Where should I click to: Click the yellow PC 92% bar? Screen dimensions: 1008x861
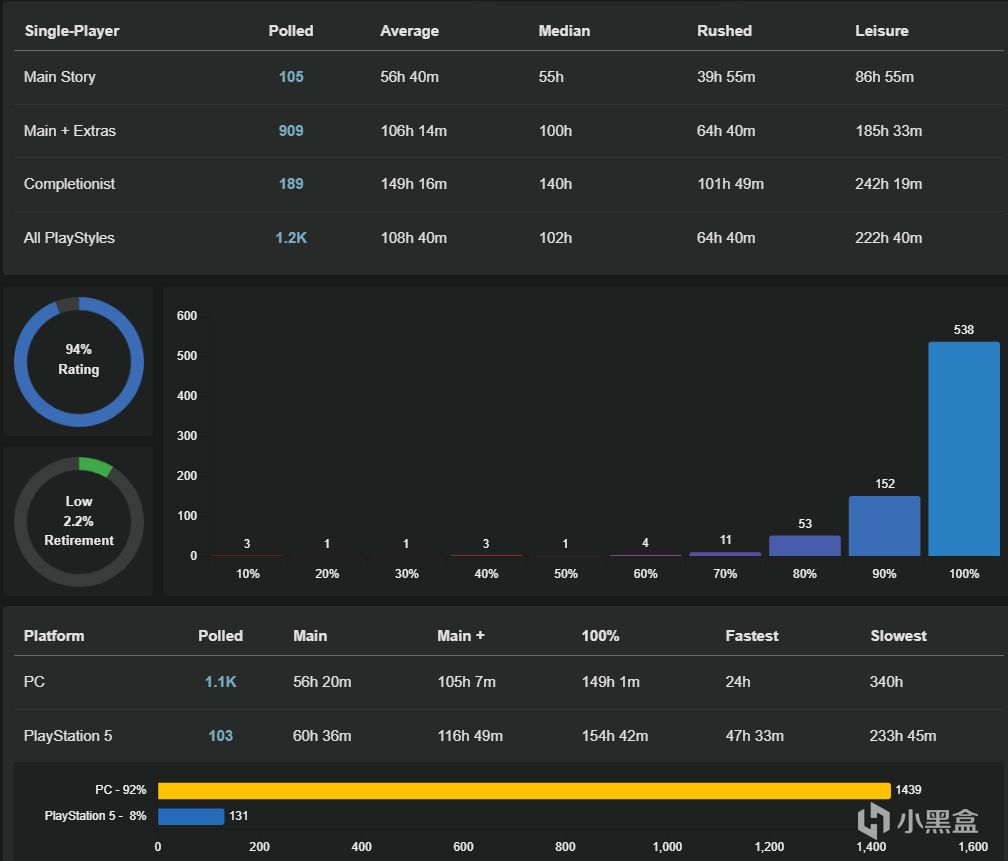(524, 790)
